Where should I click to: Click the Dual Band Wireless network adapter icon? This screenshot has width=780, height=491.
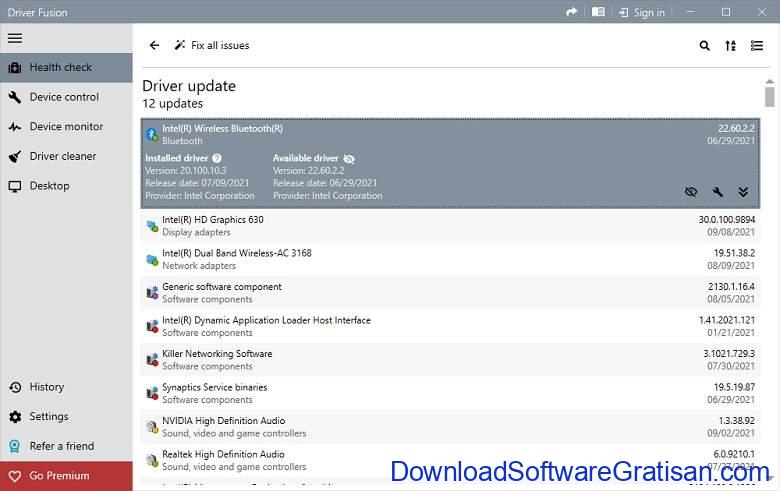click(152, 260)
